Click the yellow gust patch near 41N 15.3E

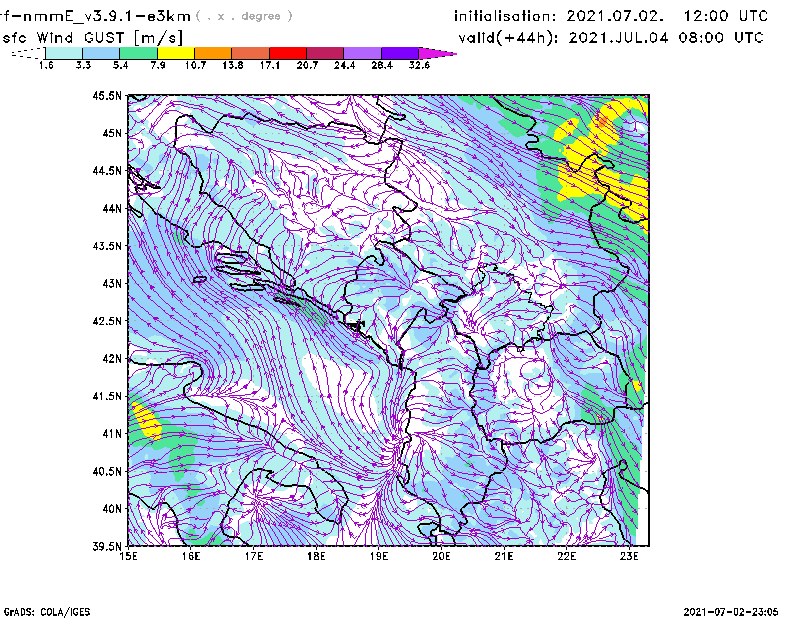pos(147,421)
